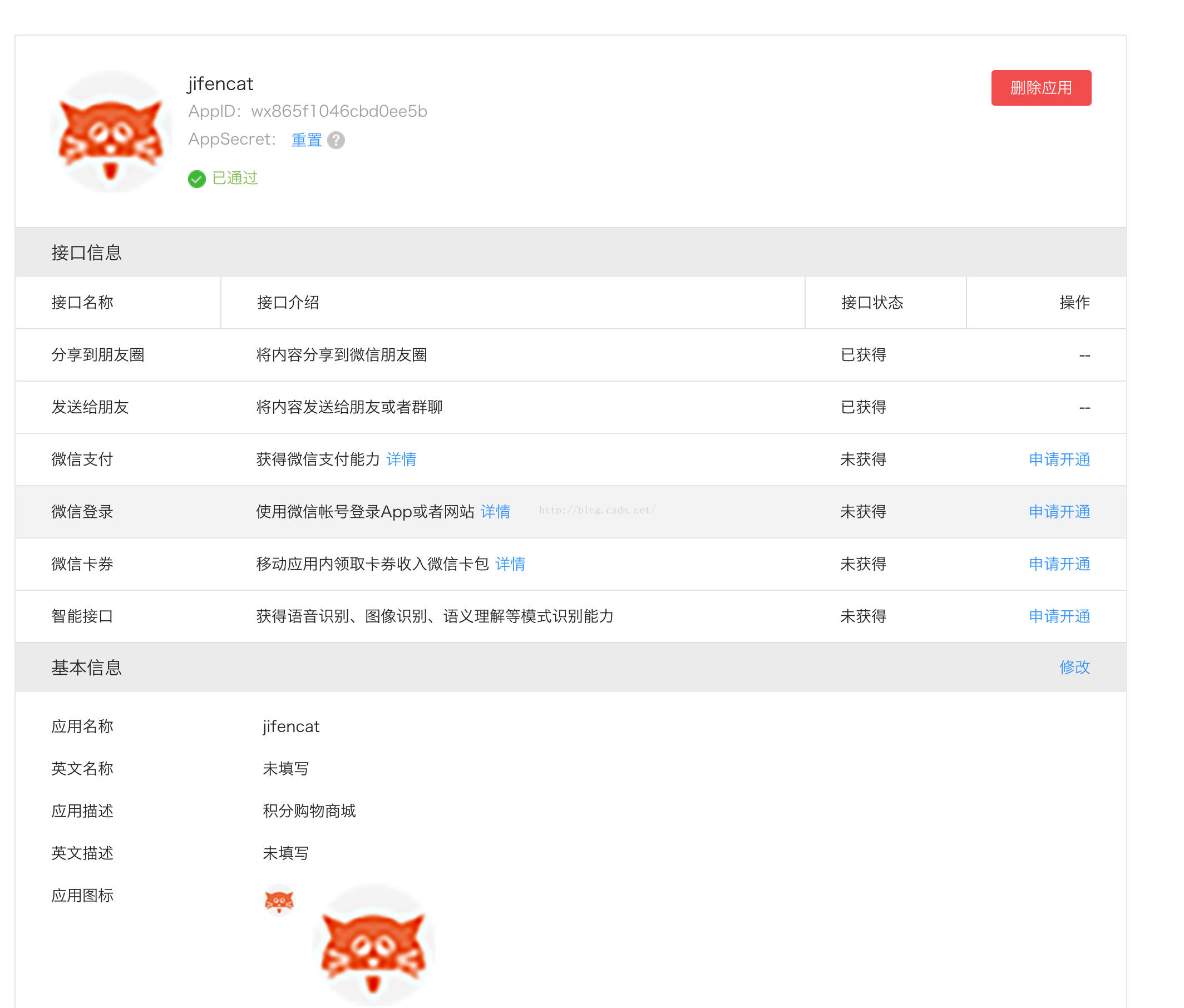Click the 基本信息 section title
Viewport: 1184px width, 1008px height.
(x=87, y=668)
